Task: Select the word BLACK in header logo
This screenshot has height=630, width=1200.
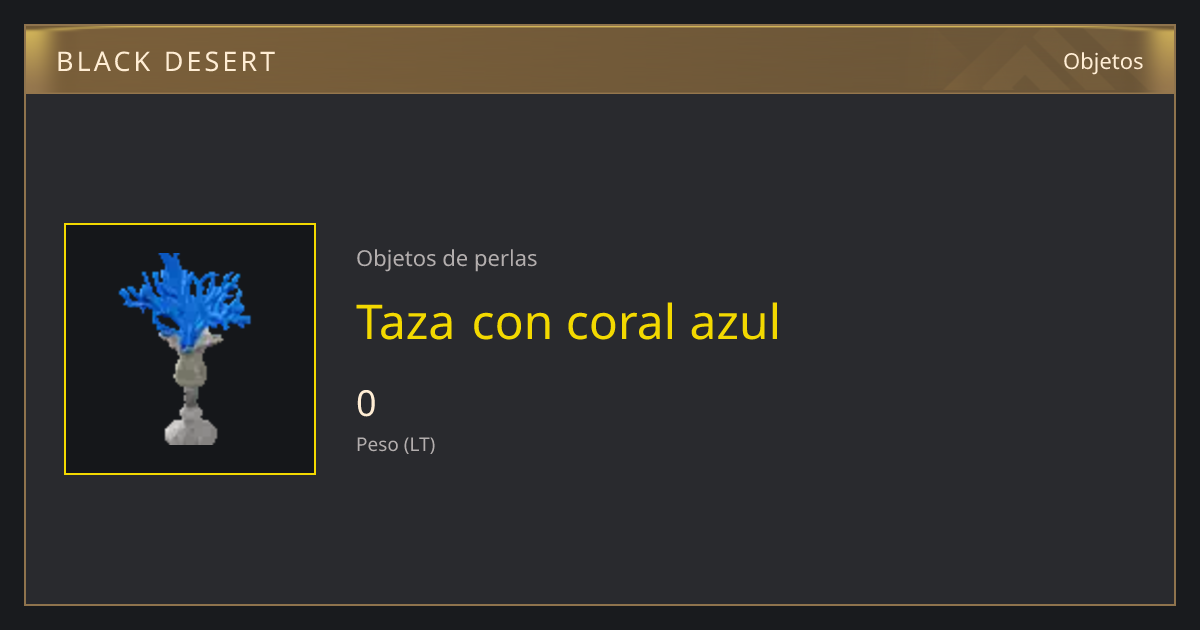Action: coord(103,62)
